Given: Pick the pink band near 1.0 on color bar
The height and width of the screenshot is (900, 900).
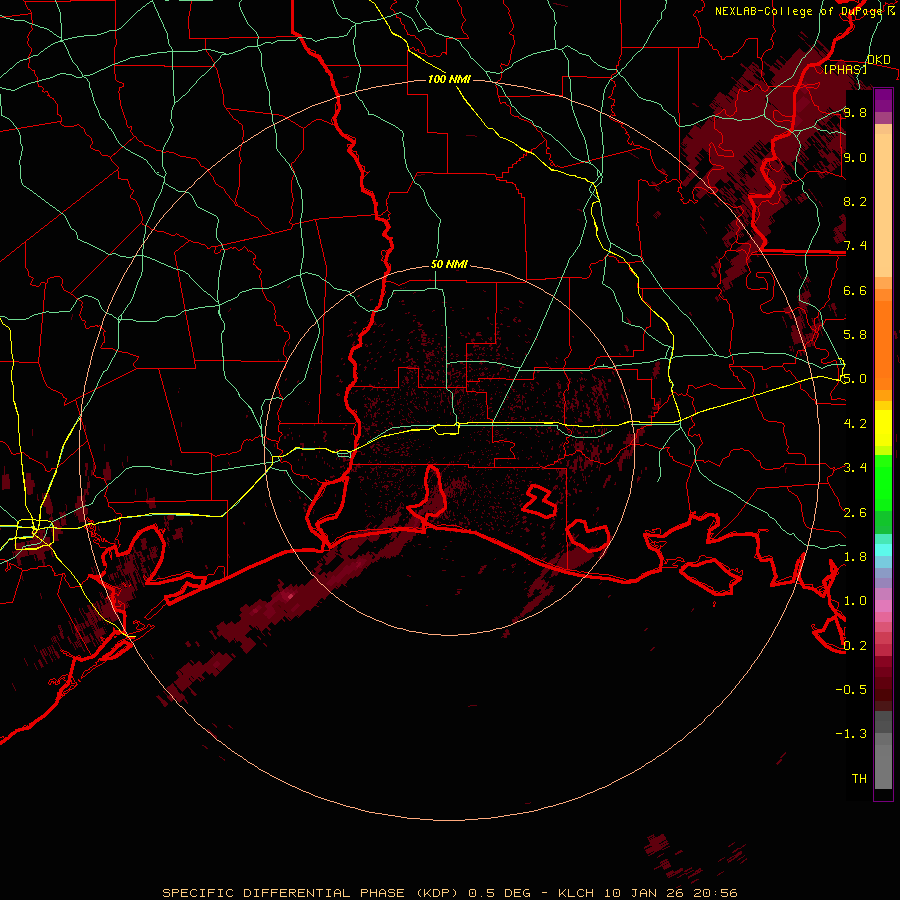Looking at the screenshot, I should (x=883, y=605).
